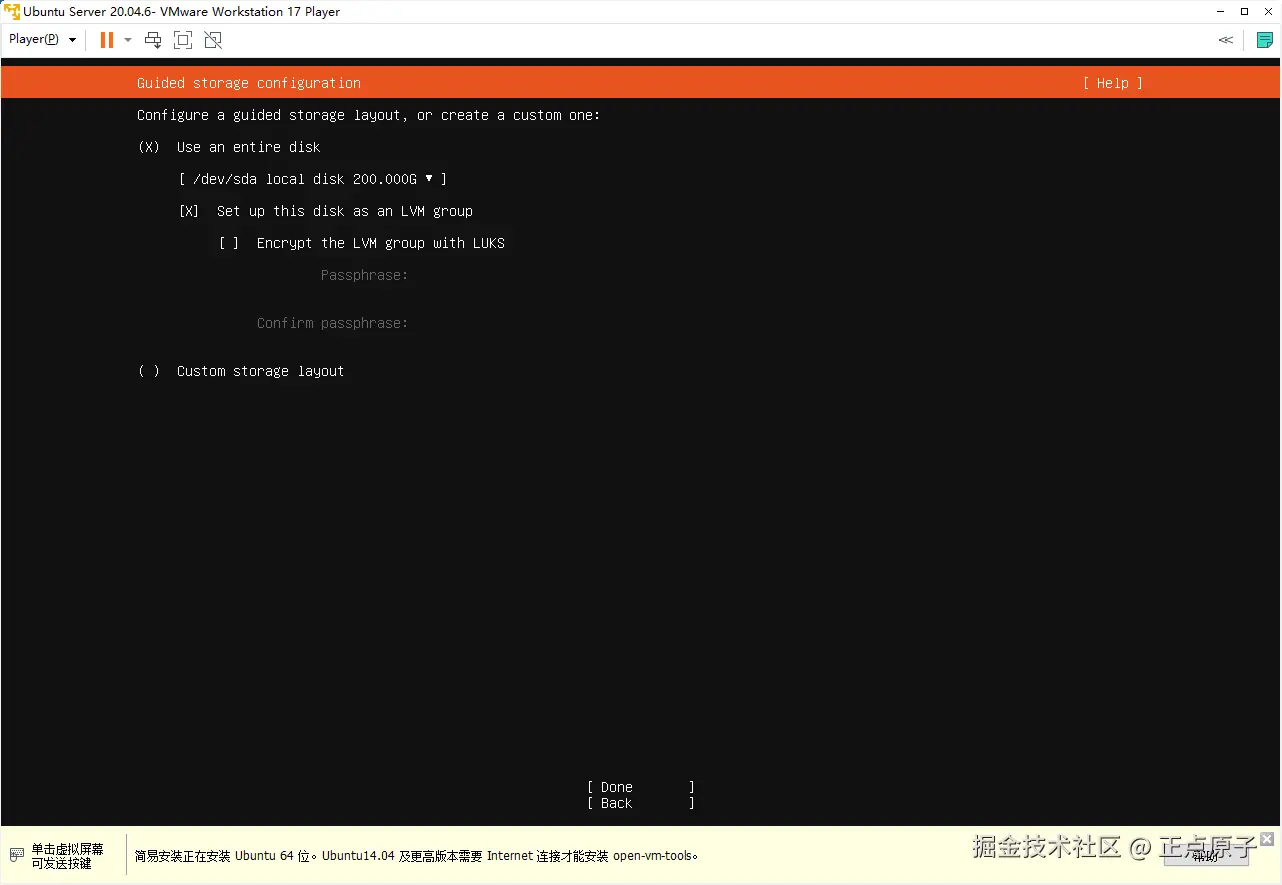
Task: Expand the power options arrow beside pause
Action: (x=128, y=40)
